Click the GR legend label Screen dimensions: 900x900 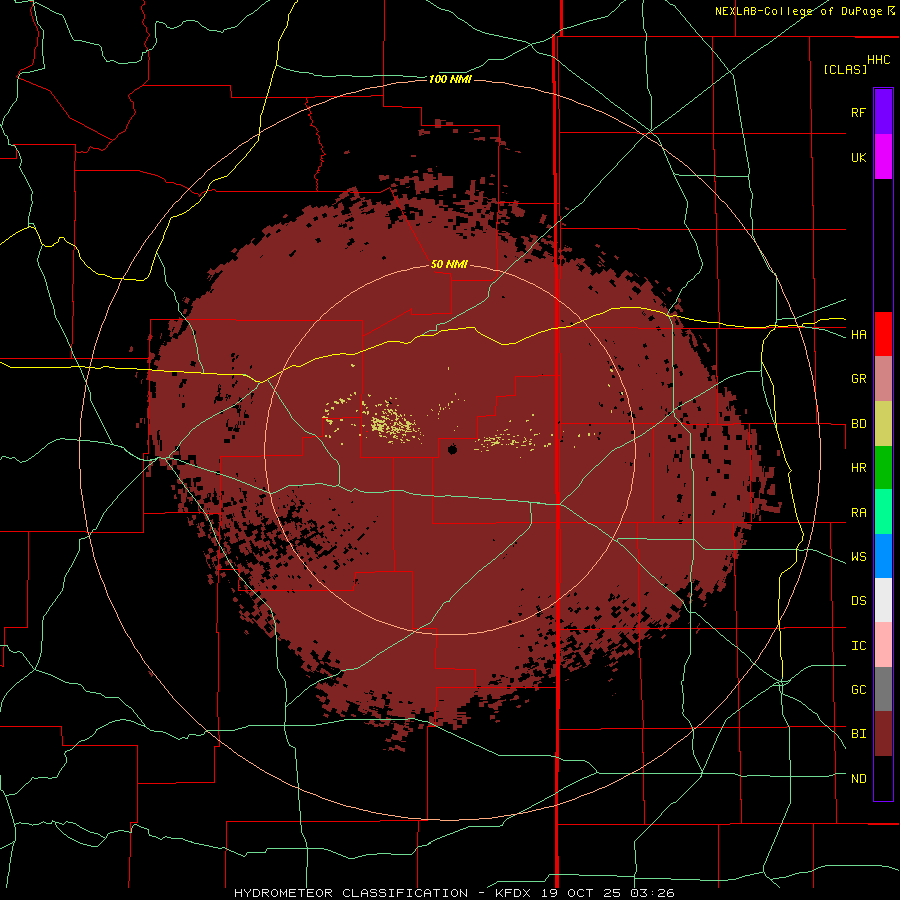[x=858, y=379]
